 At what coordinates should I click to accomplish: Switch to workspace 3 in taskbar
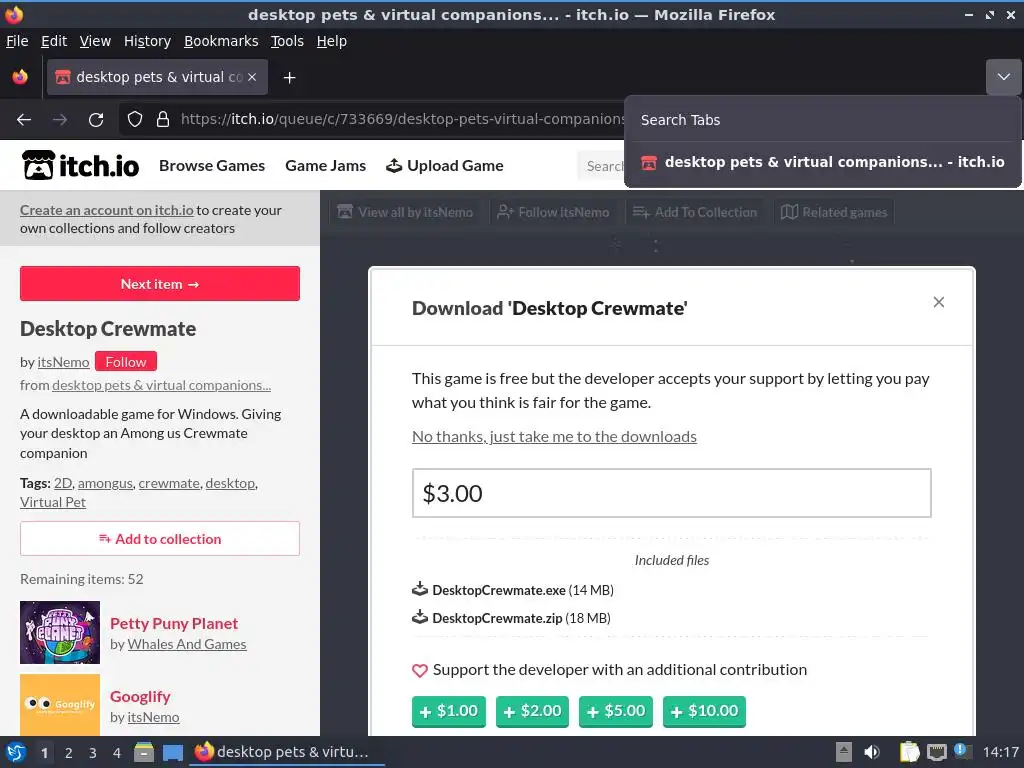click(93, 753)
